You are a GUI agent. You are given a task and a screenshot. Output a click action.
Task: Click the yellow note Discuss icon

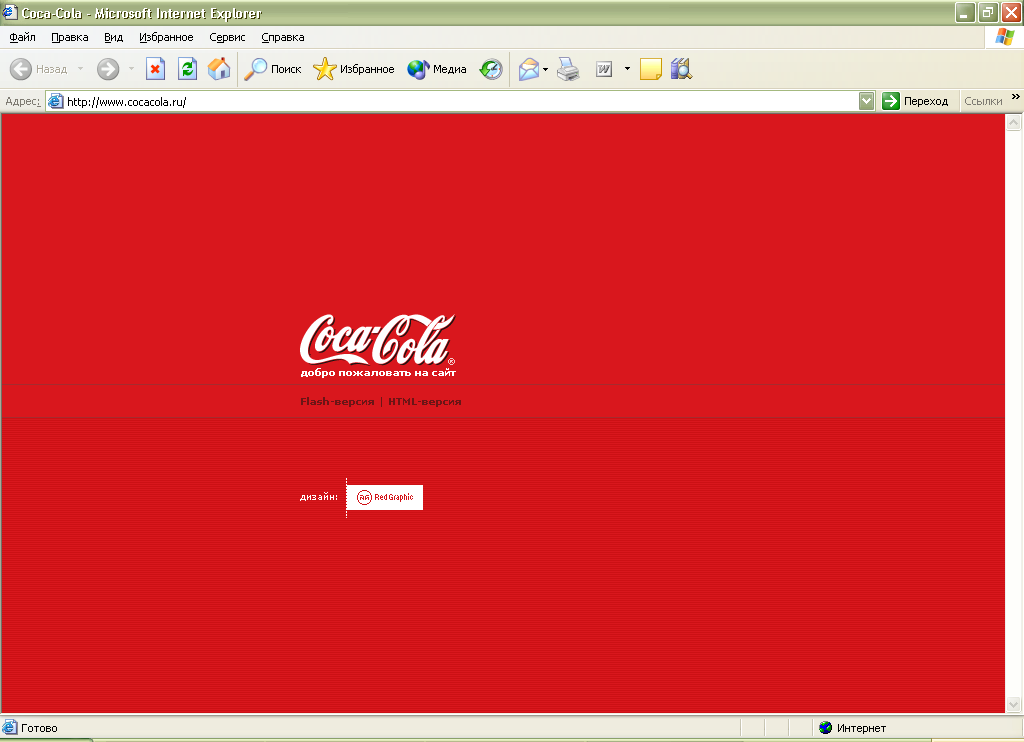point(650,69)
